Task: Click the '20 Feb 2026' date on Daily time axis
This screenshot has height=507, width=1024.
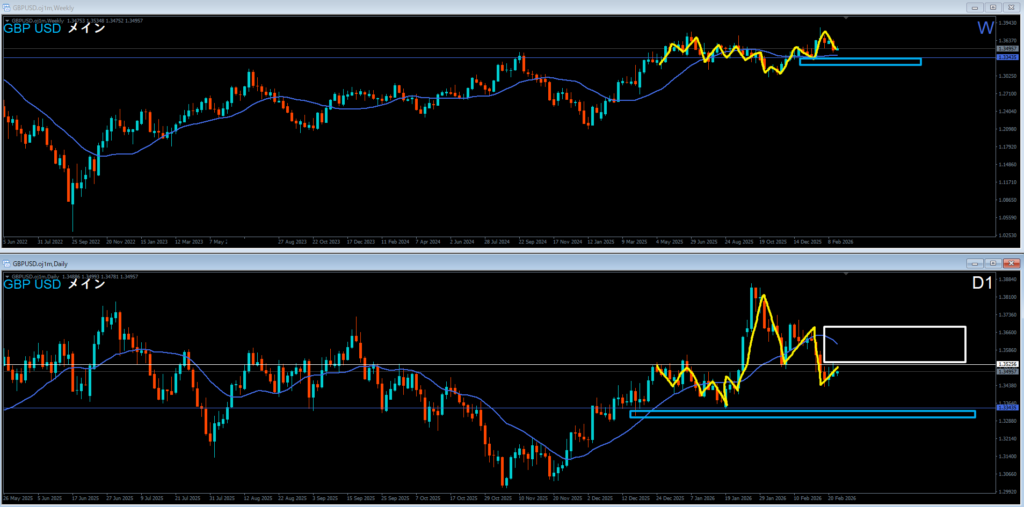Action: pos(842,498)
